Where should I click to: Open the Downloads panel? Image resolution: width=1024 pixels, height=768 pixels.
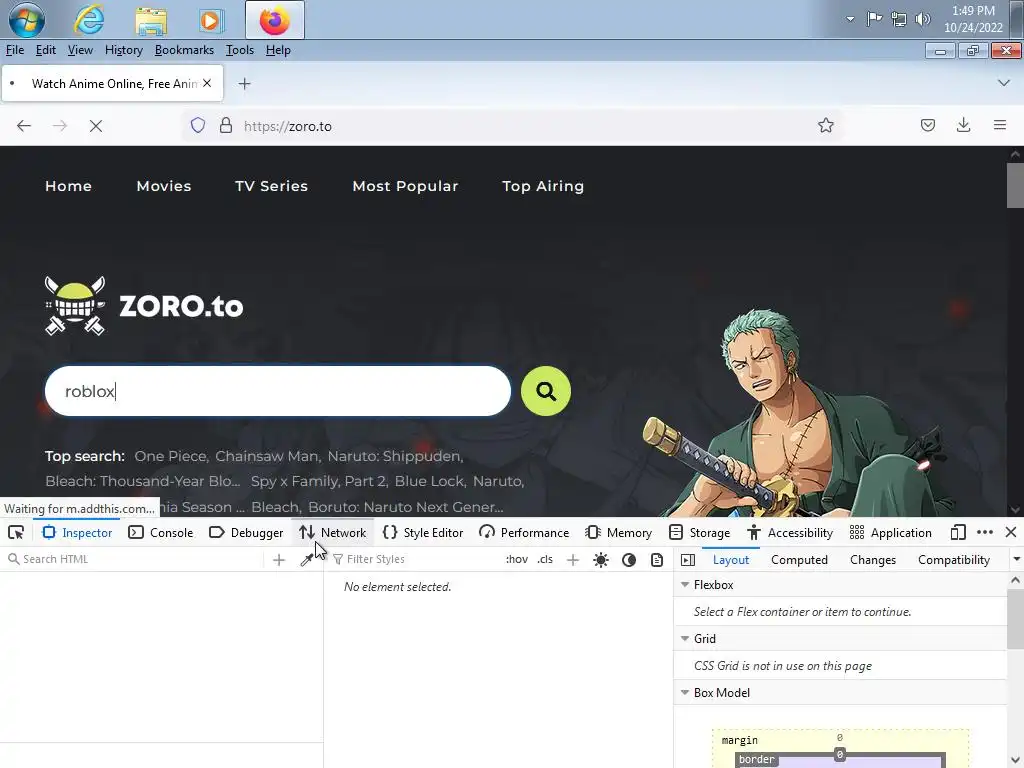[x=963, y=125]
